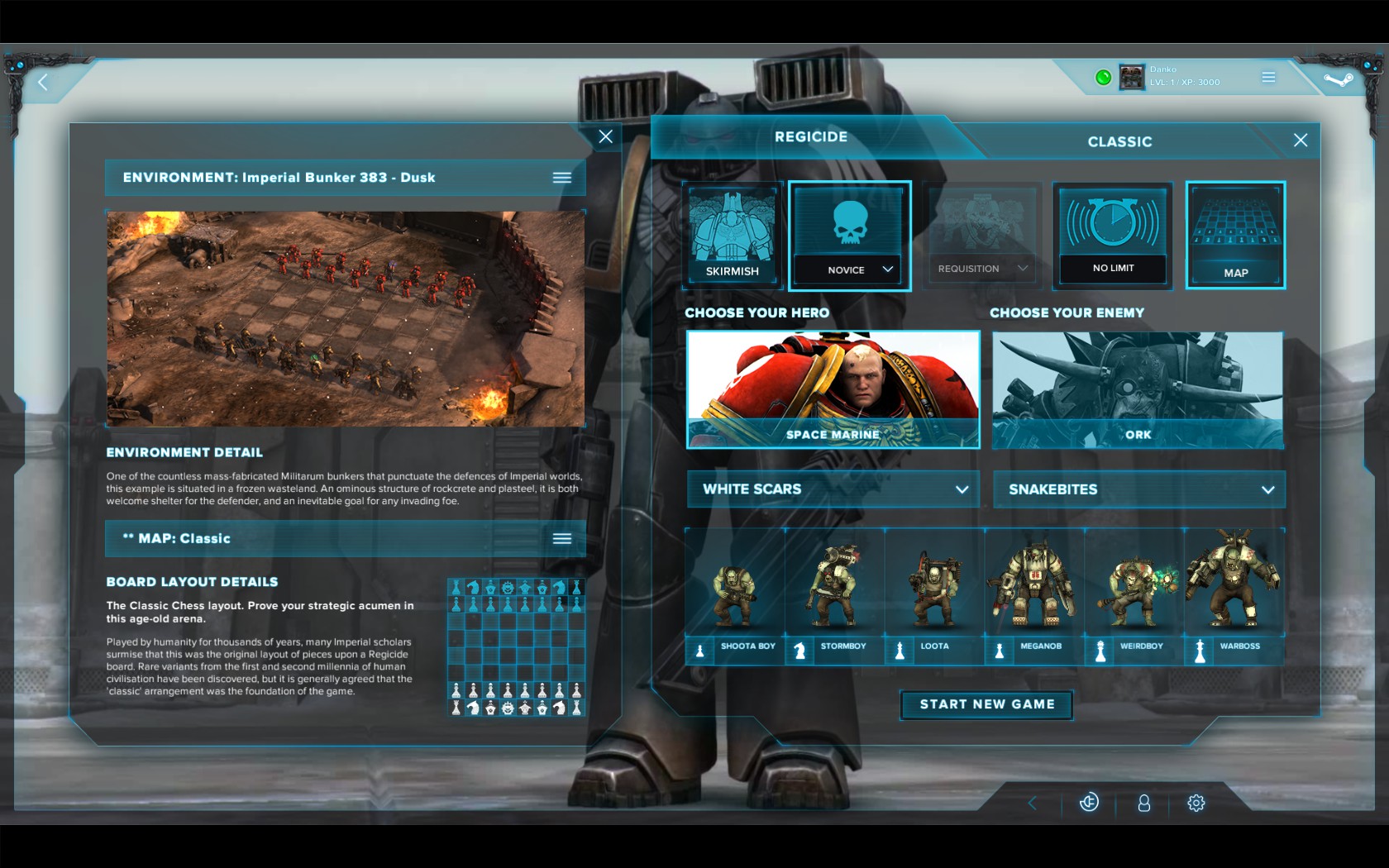Start a new game

point(986,704)
